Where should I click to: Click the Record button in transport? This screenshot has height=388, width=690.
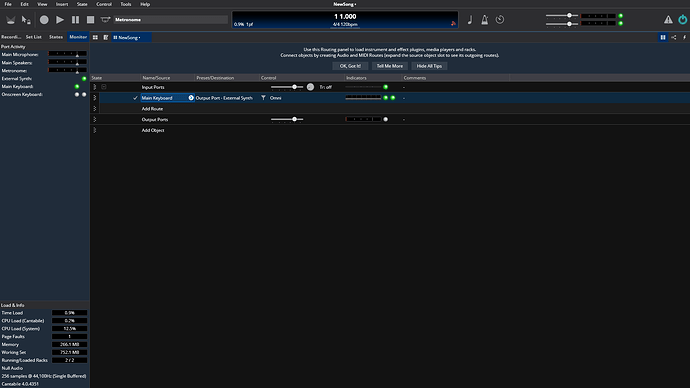pos(44,20)
